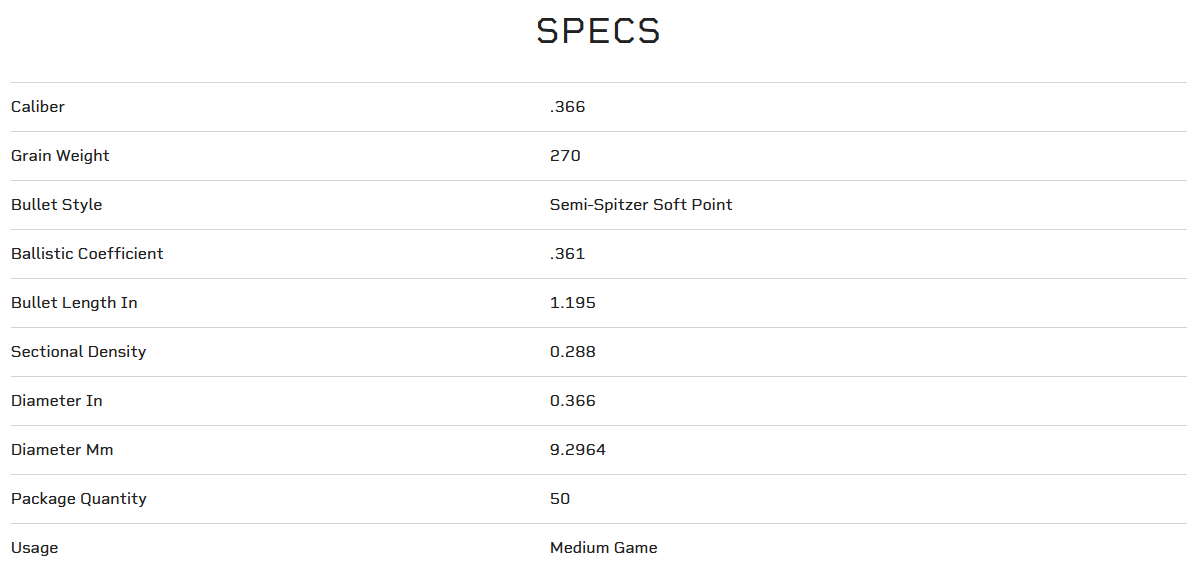Select the Bullet Length In label
Image resolution: width=1192 pixels, height=564 pixels.
74,303
